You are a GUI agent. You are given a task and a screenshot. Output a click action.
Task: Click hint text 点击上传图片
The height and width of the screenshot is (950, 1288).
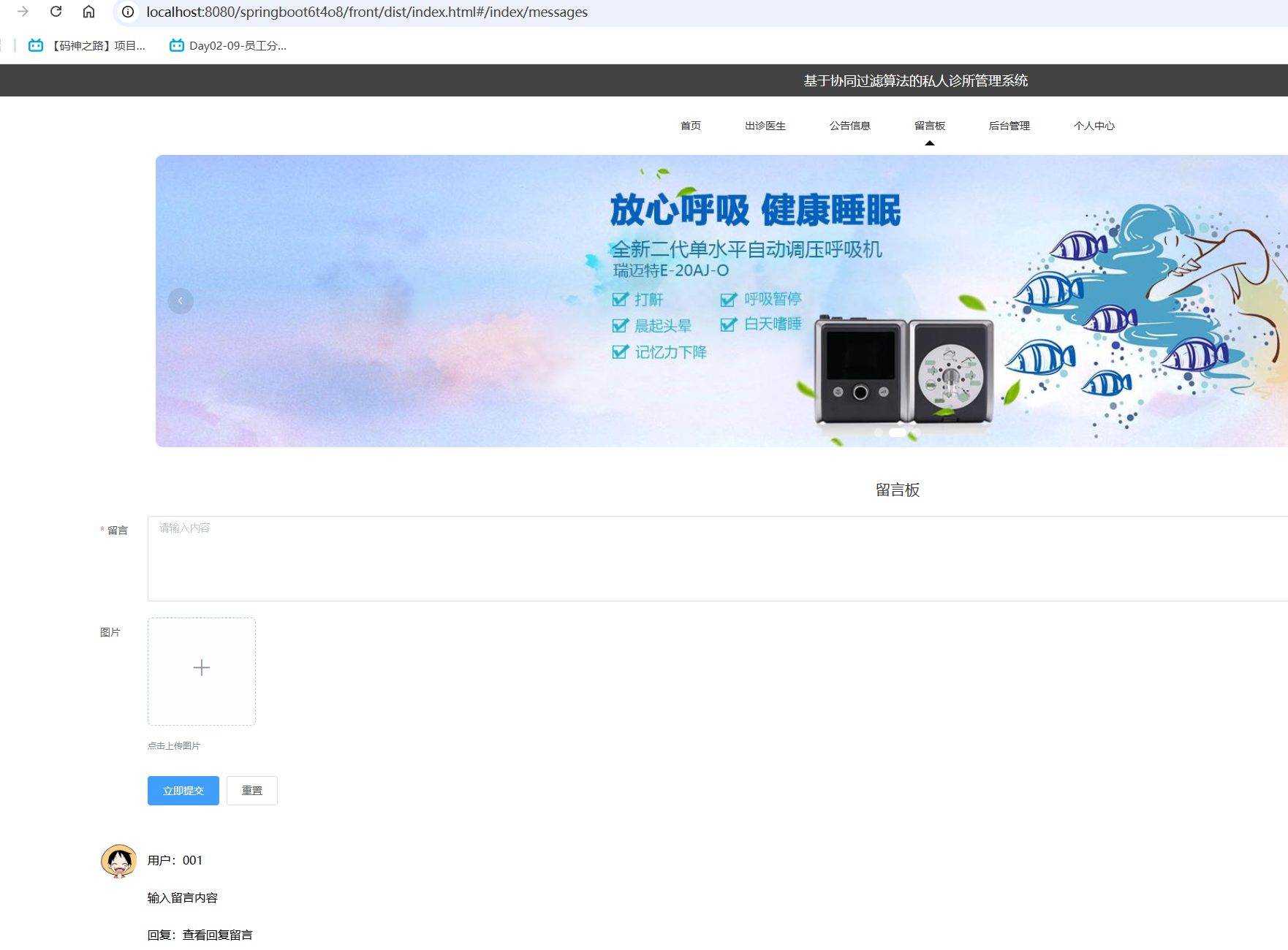pos(174,746)
